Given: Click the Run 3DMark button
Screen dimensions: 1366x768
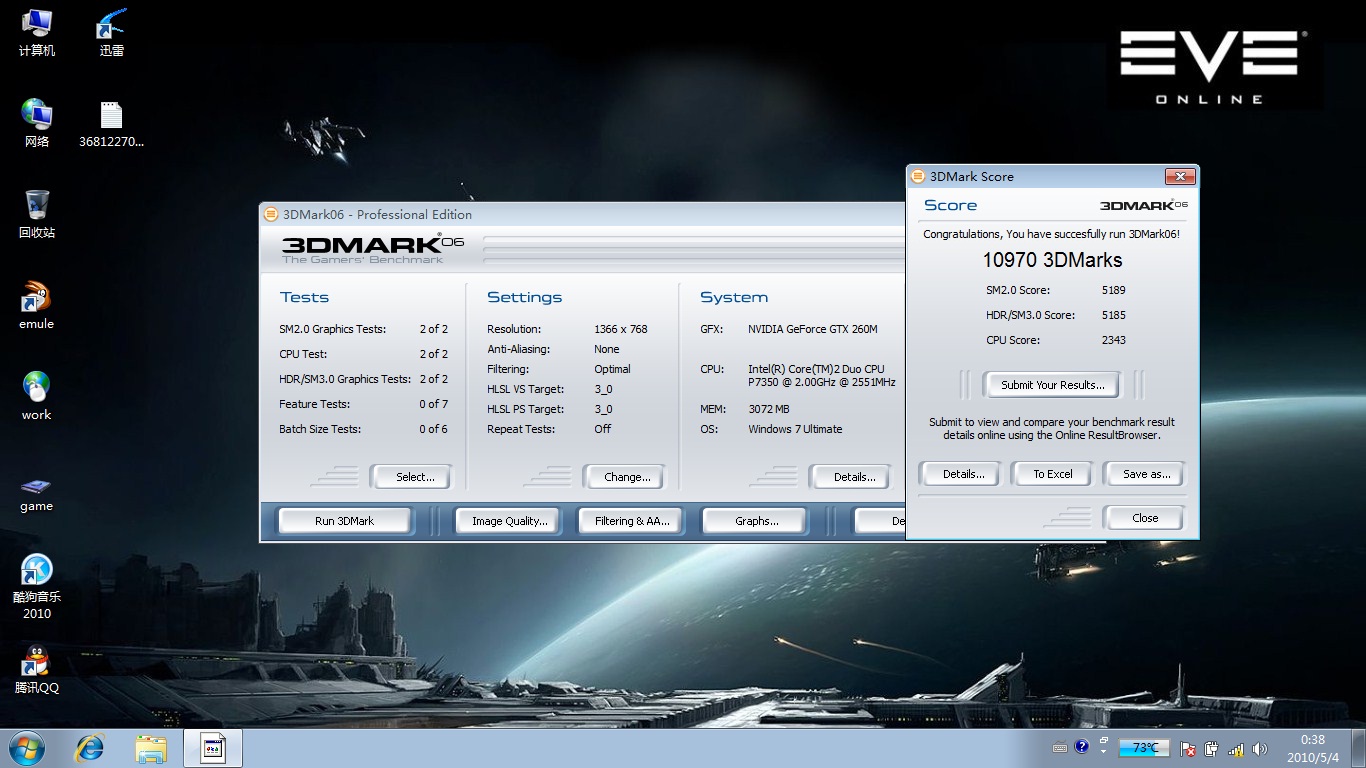Looking at the screenshot, I should [344, 521].
